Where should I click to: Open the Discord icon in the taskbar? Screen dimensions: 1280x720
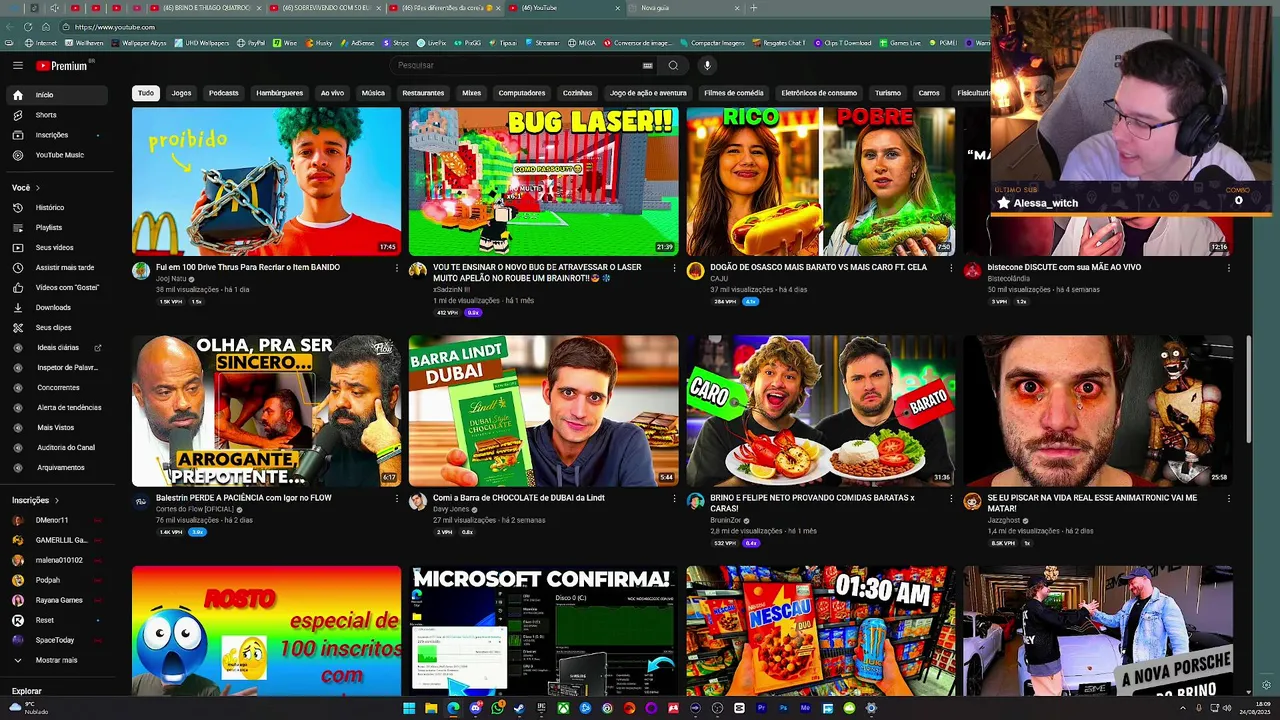coord(475,708)
